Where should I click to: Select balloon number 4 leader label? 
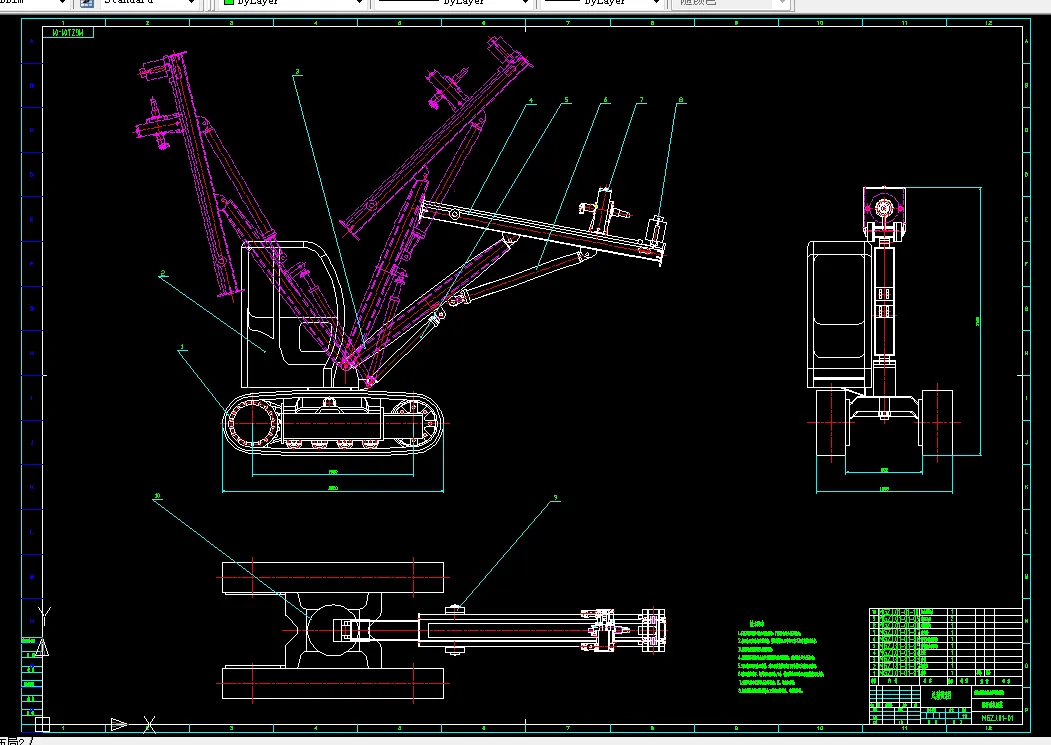[531, 101]
